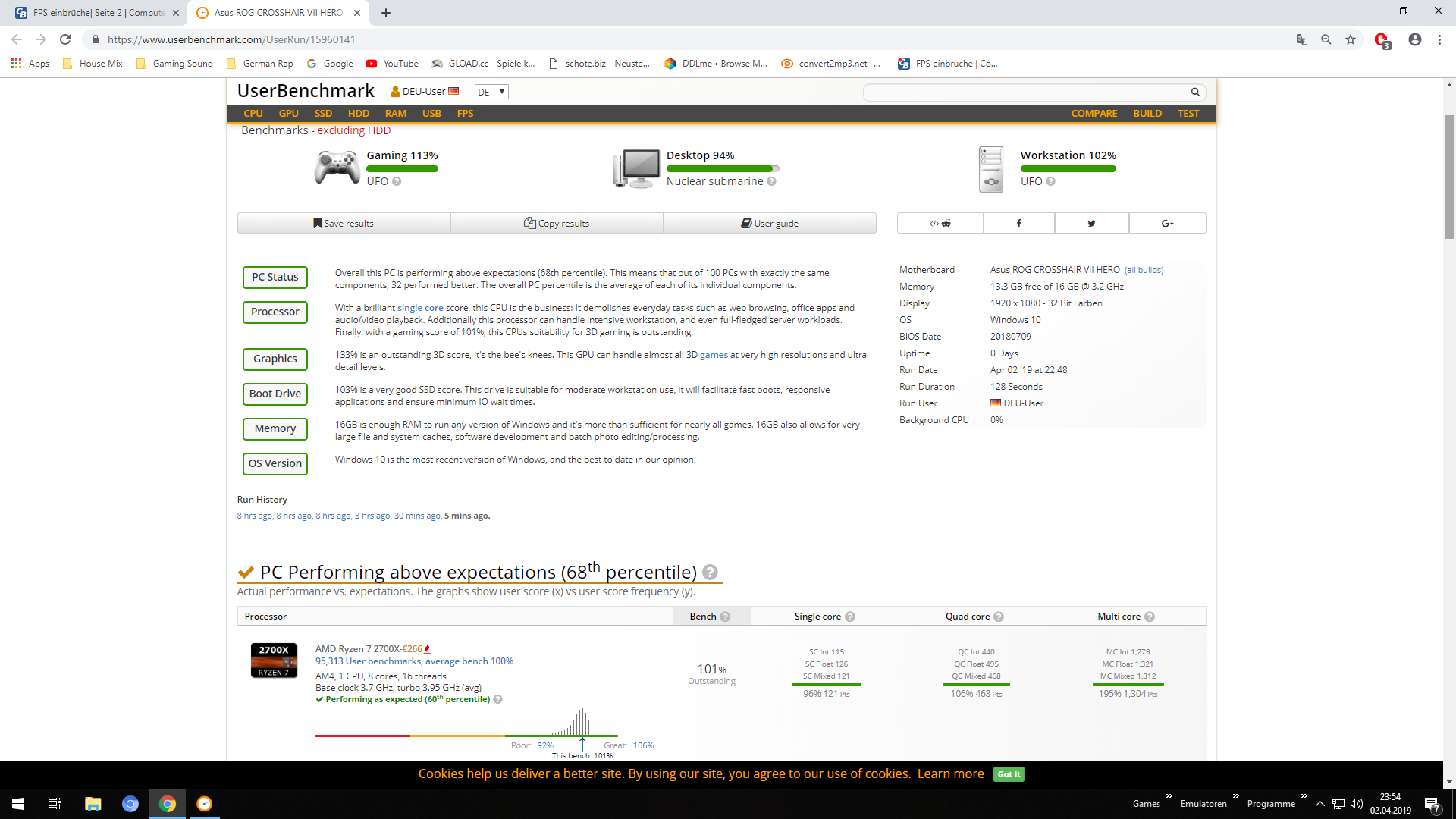Screen dimensions: 1456x819
Task: Click the Facebook share icon
Action: tap(1018, 223)
